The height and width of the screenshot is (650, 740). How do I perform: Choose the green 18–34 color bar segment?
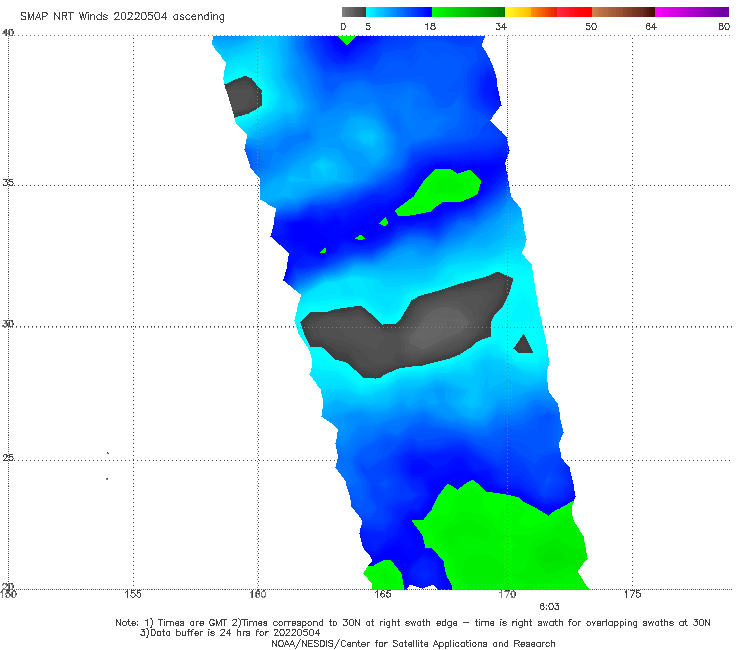[x=468, y=12]
